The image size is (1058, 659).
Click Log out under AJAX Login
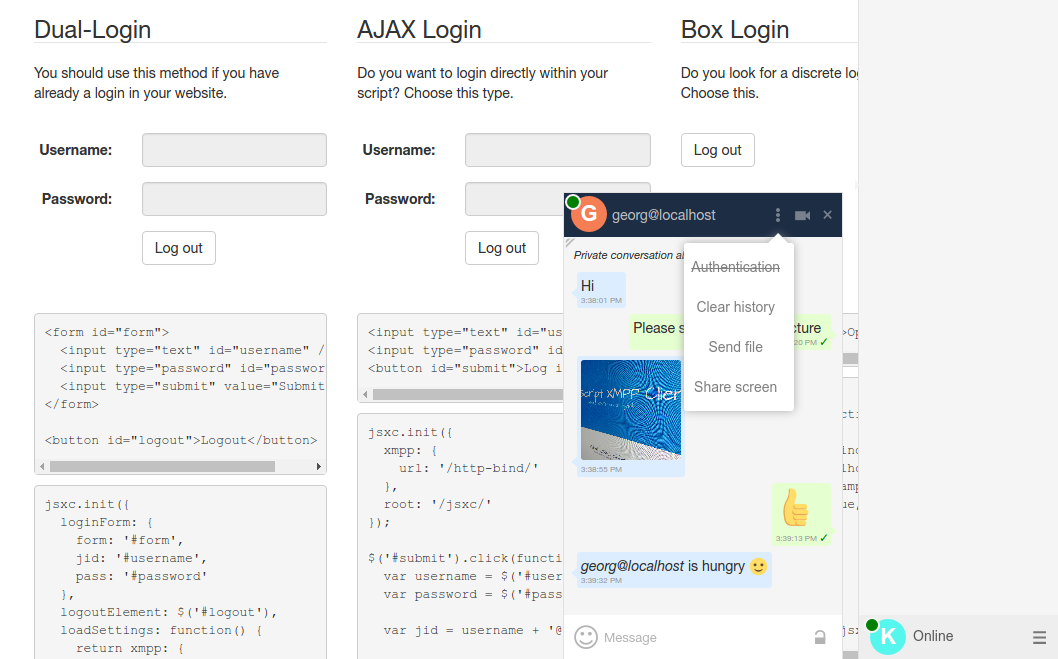click(502, 248)
